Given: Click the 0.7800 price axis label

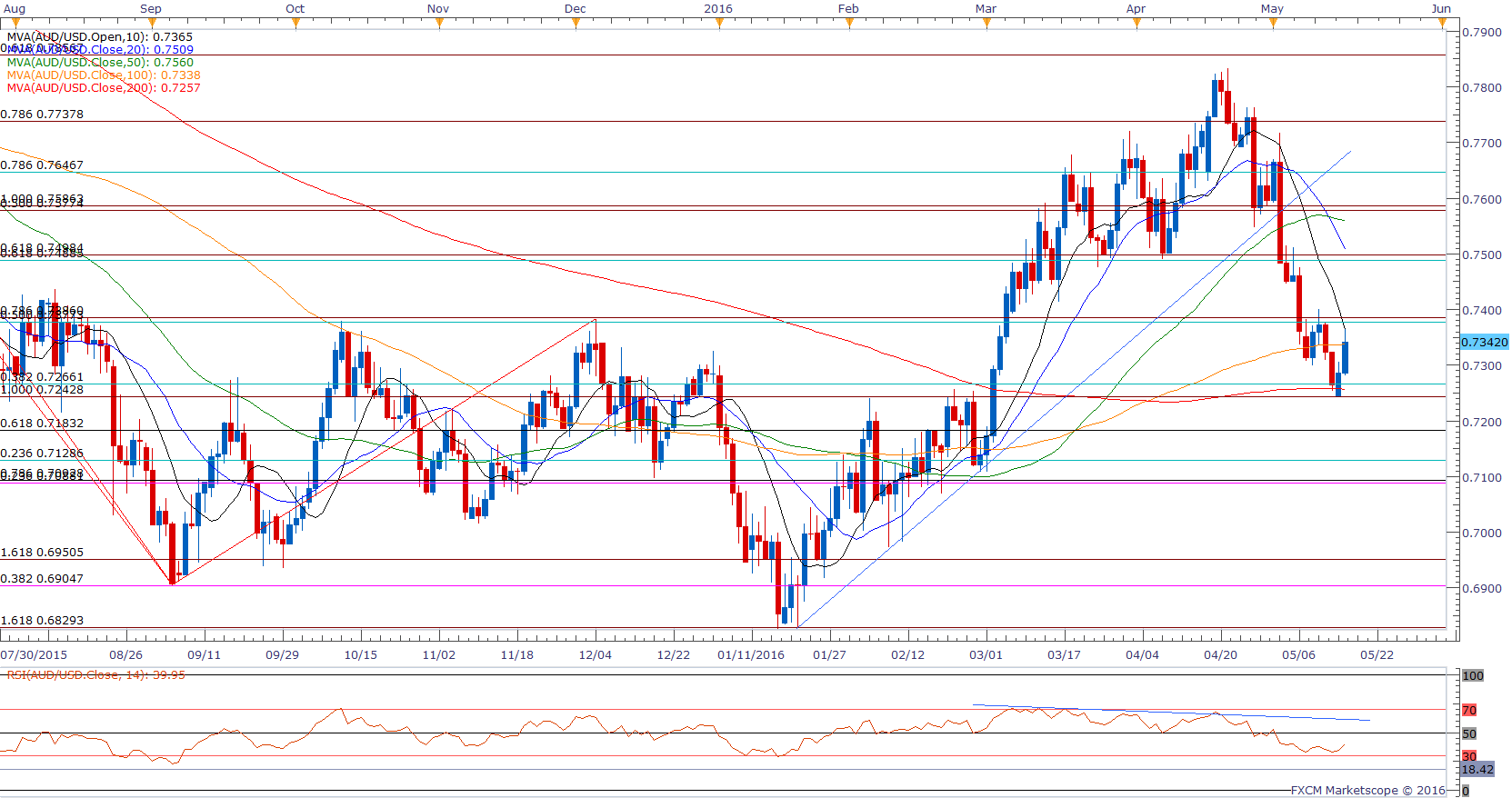Looking at the screenshot, I should point(1482,88).
